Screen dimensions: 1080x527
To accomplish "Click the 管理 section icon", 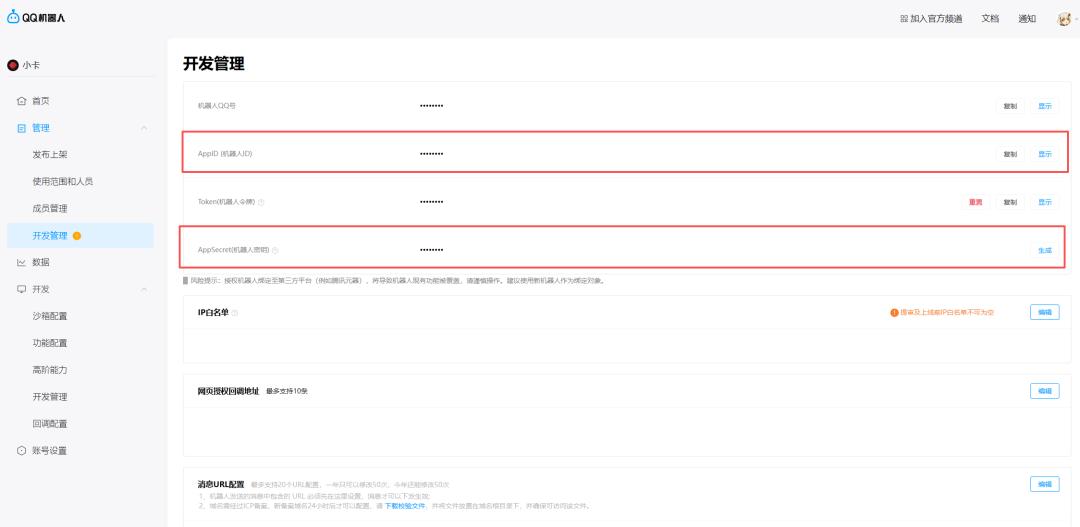I will [x=21, y=128].
